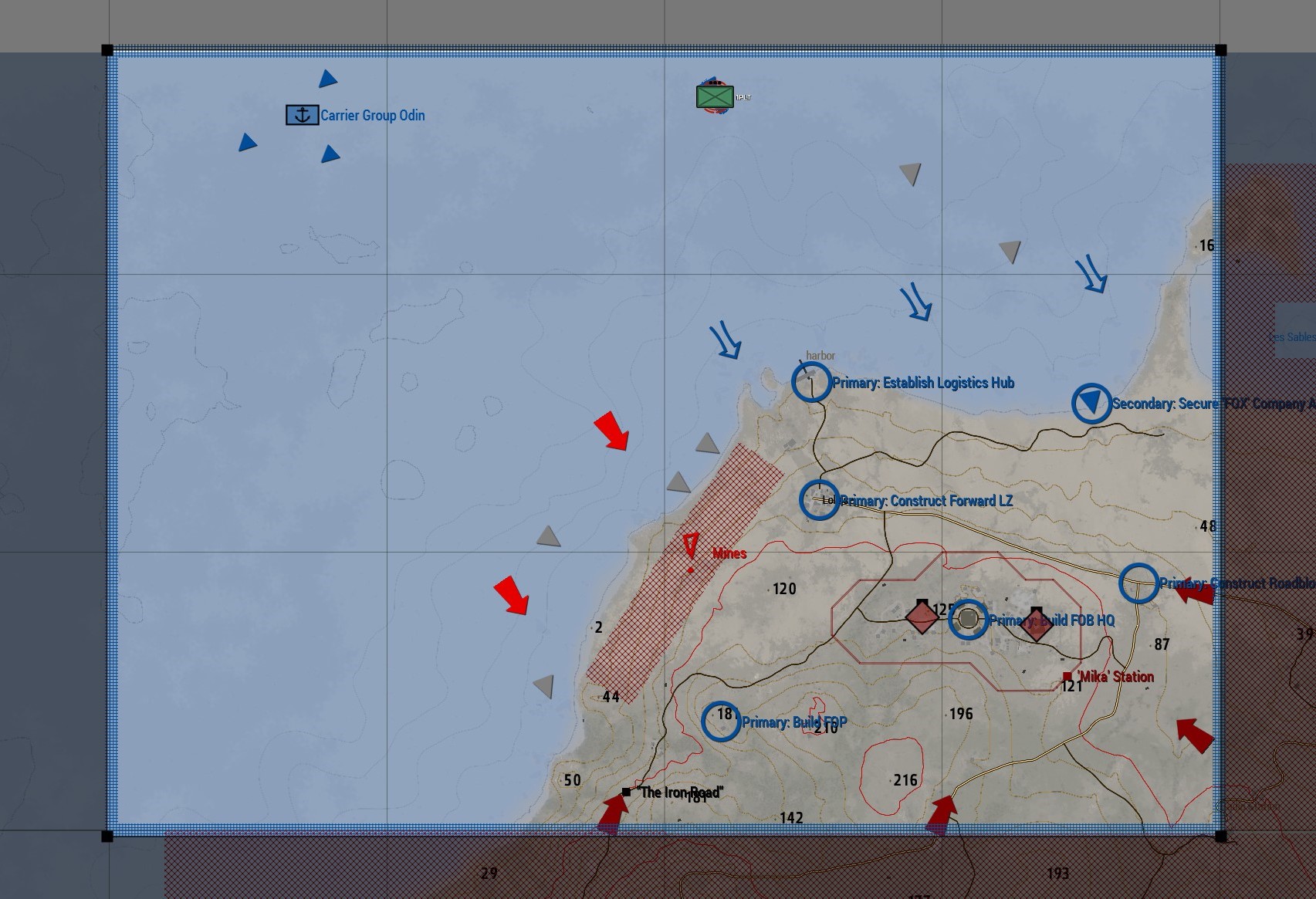The image size is (1316, 899).
Task: Click the Carrier Group Odin anchor icon
Action: click(302, 115)
